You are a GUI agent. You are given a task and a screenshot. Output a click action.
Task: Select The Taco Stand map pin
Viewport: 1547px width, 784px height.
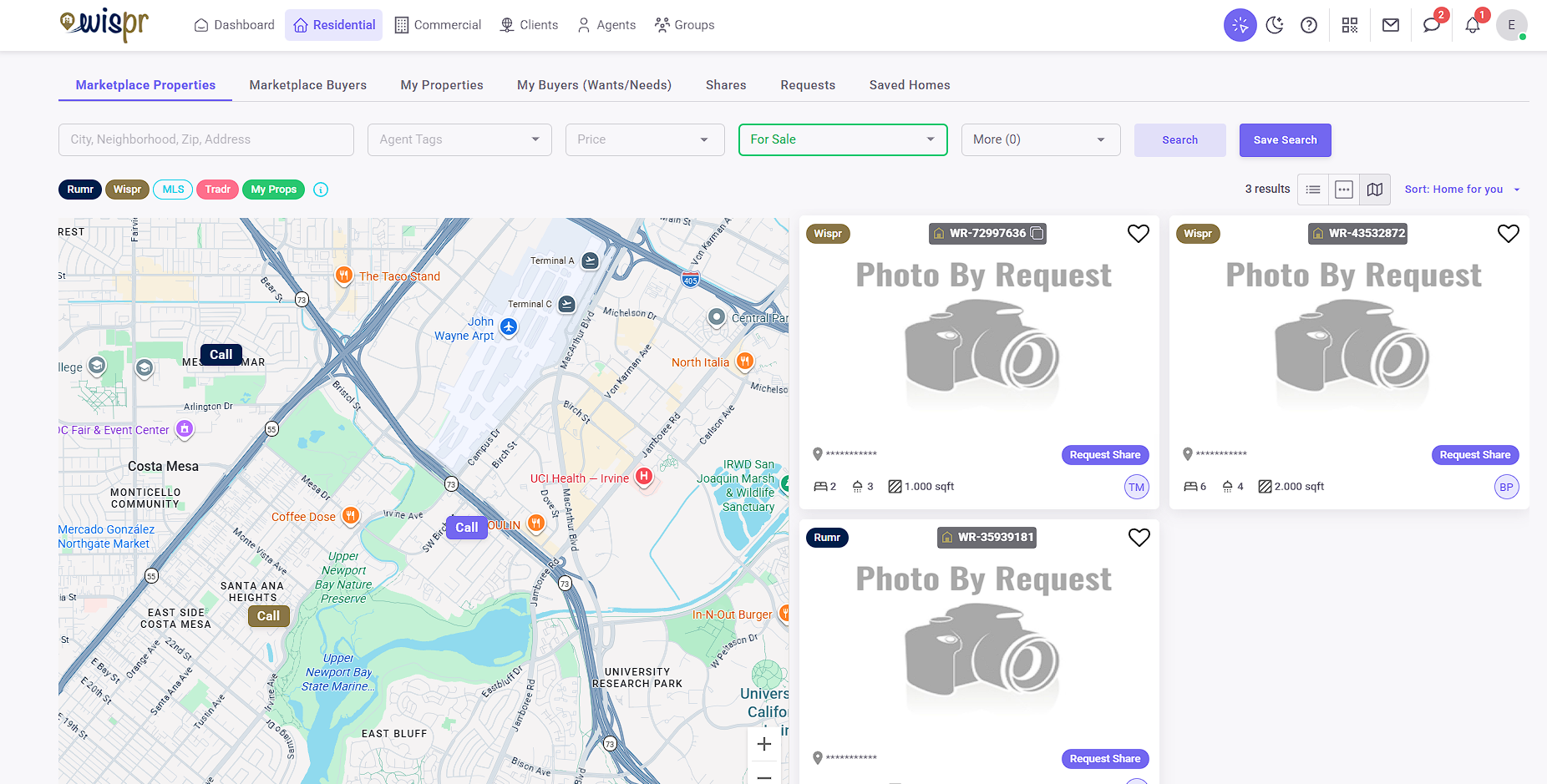(x=343, y=276)
